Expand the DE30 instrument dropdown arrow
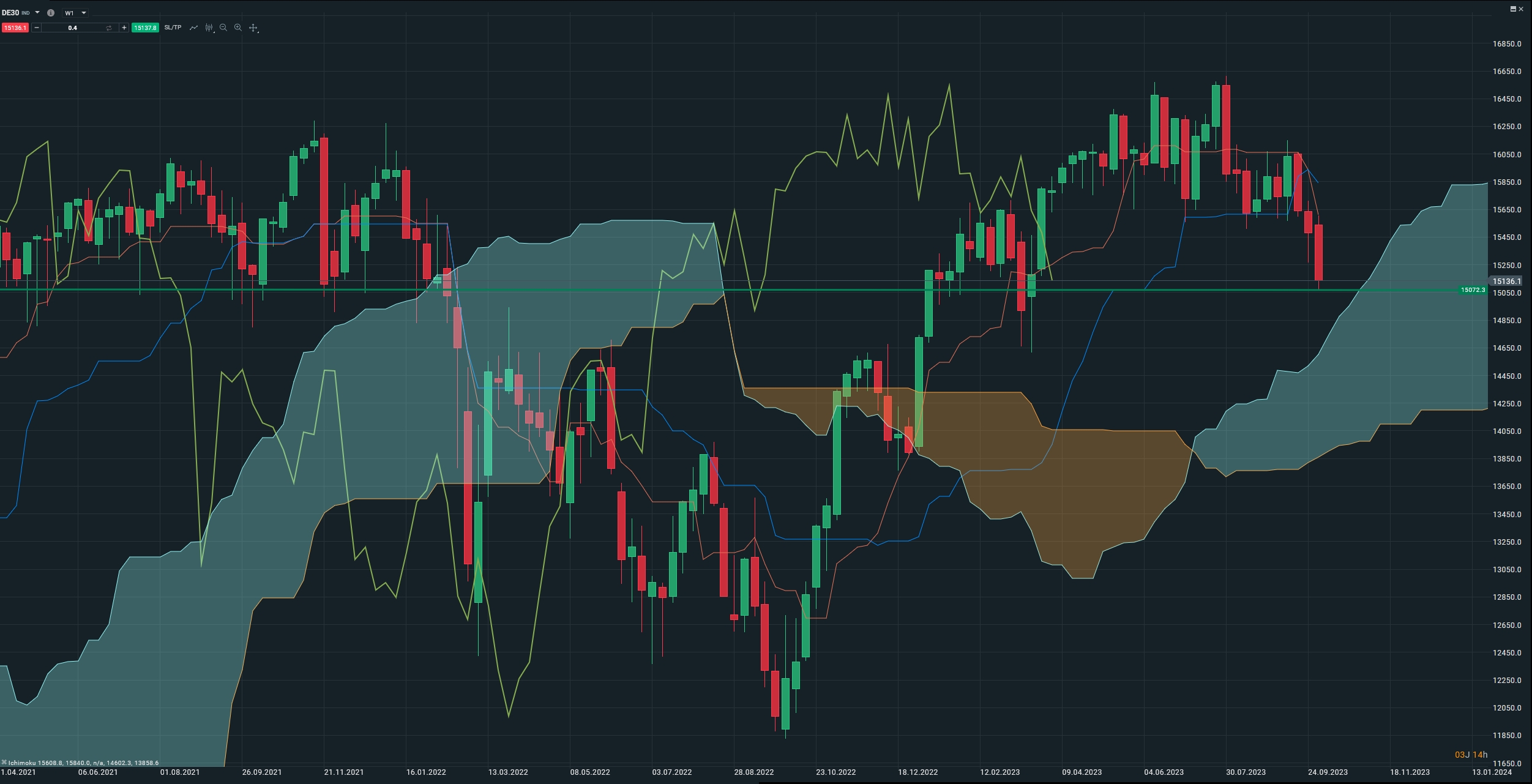1532x784 pixels. point(37,12)
